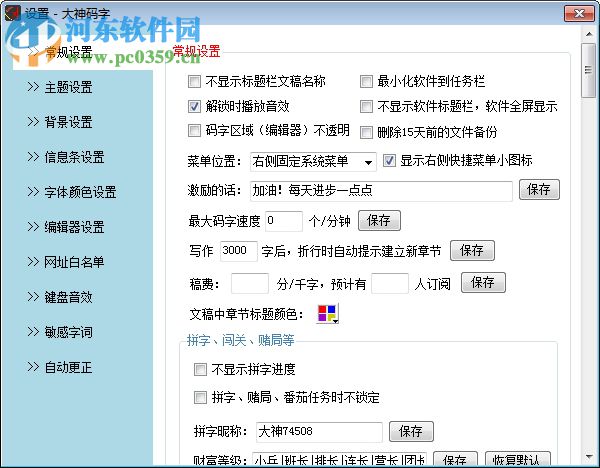Click the 最大码字速度 input box
The height and width of the screenshot is (468, 600).
(284, 221)
